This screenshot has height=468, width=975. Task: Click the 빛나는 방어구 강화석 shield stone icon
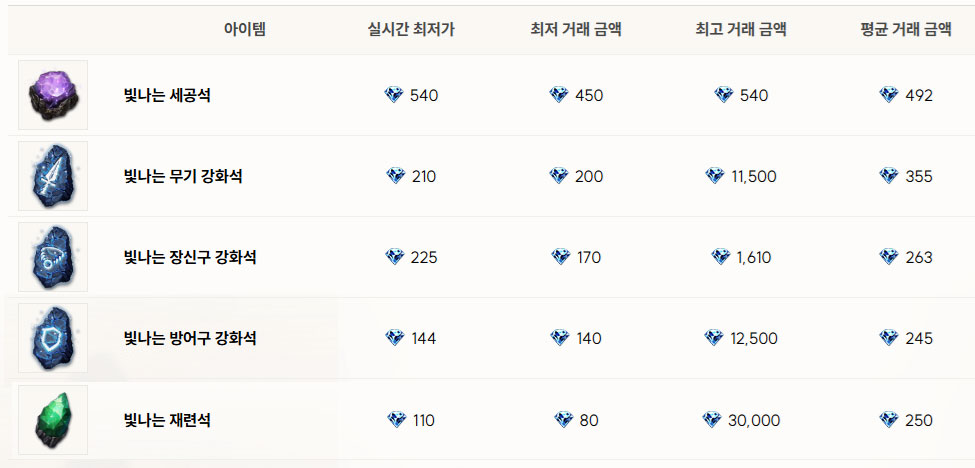coord(53,338)
